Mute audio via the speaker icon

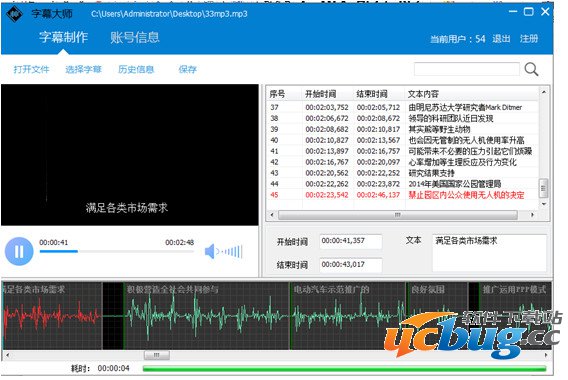[x=210, y=251]
